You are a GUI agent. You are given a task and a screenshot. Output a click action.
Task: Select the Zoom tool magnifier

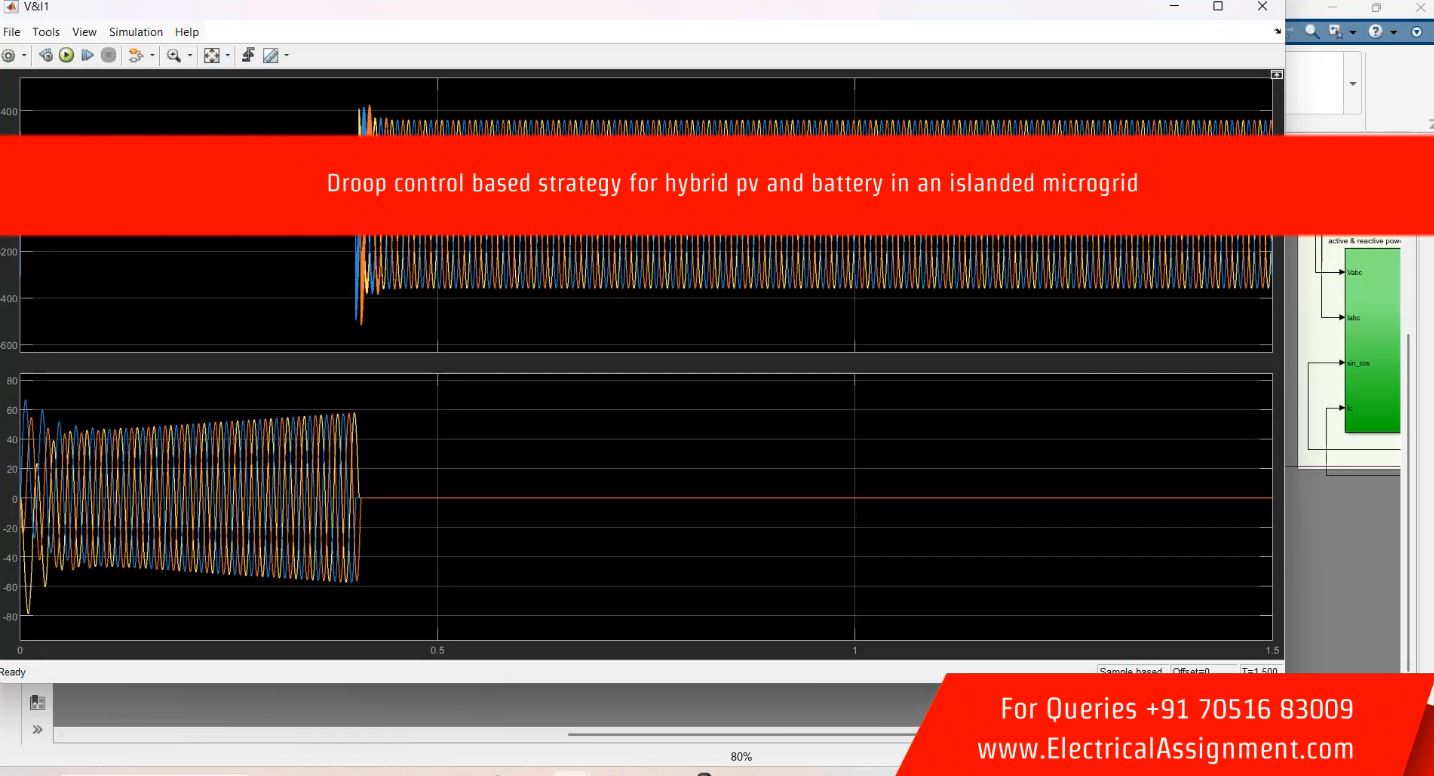click(173, 54)
